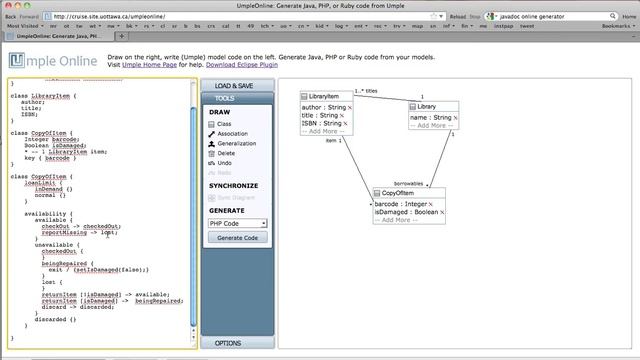This screenshot has width=640, height=360.
Task: Switch to the UmpleOnline browser tab
Action: click(59, 36)
